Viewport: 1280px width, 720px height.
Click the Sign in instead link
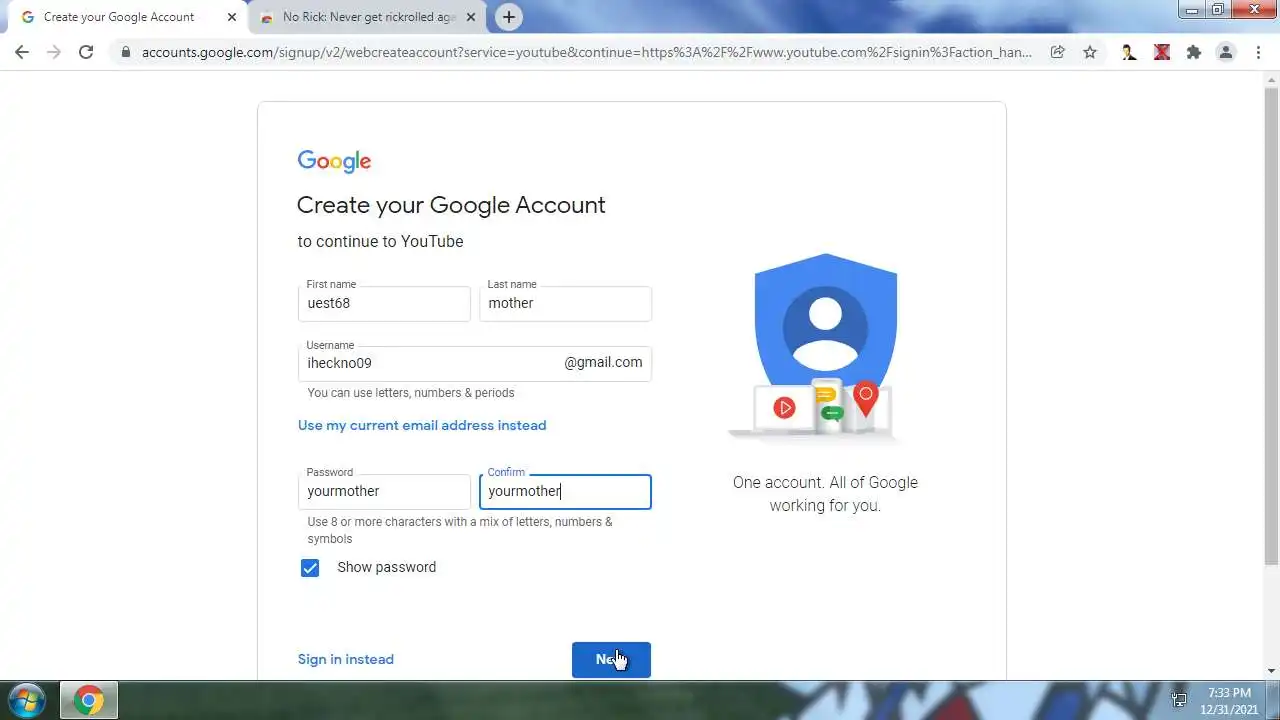[346, 659]
